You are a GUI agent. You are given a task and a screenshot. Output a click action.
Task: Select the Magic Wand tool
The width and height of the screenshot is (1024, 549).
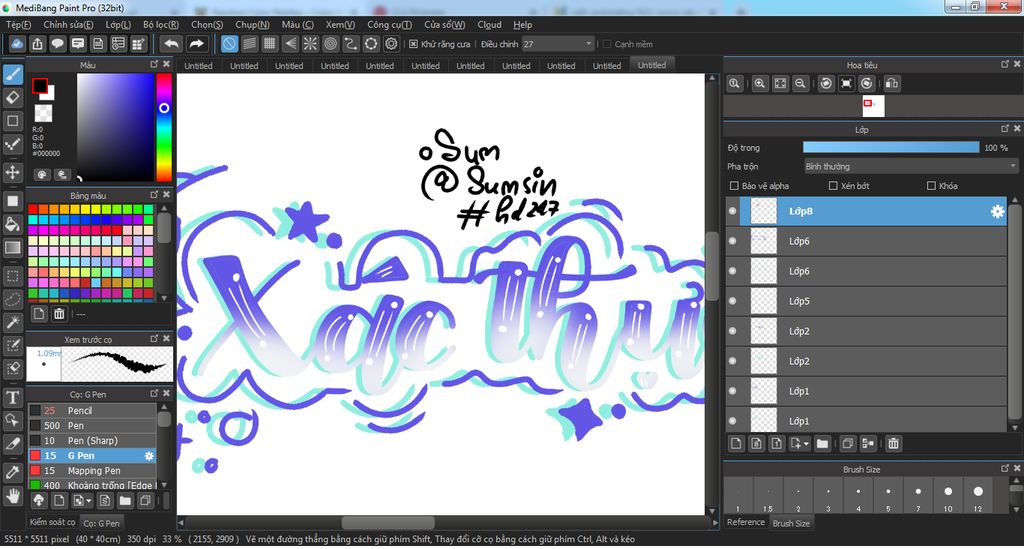pyautogui.click(x=12, y=322)
